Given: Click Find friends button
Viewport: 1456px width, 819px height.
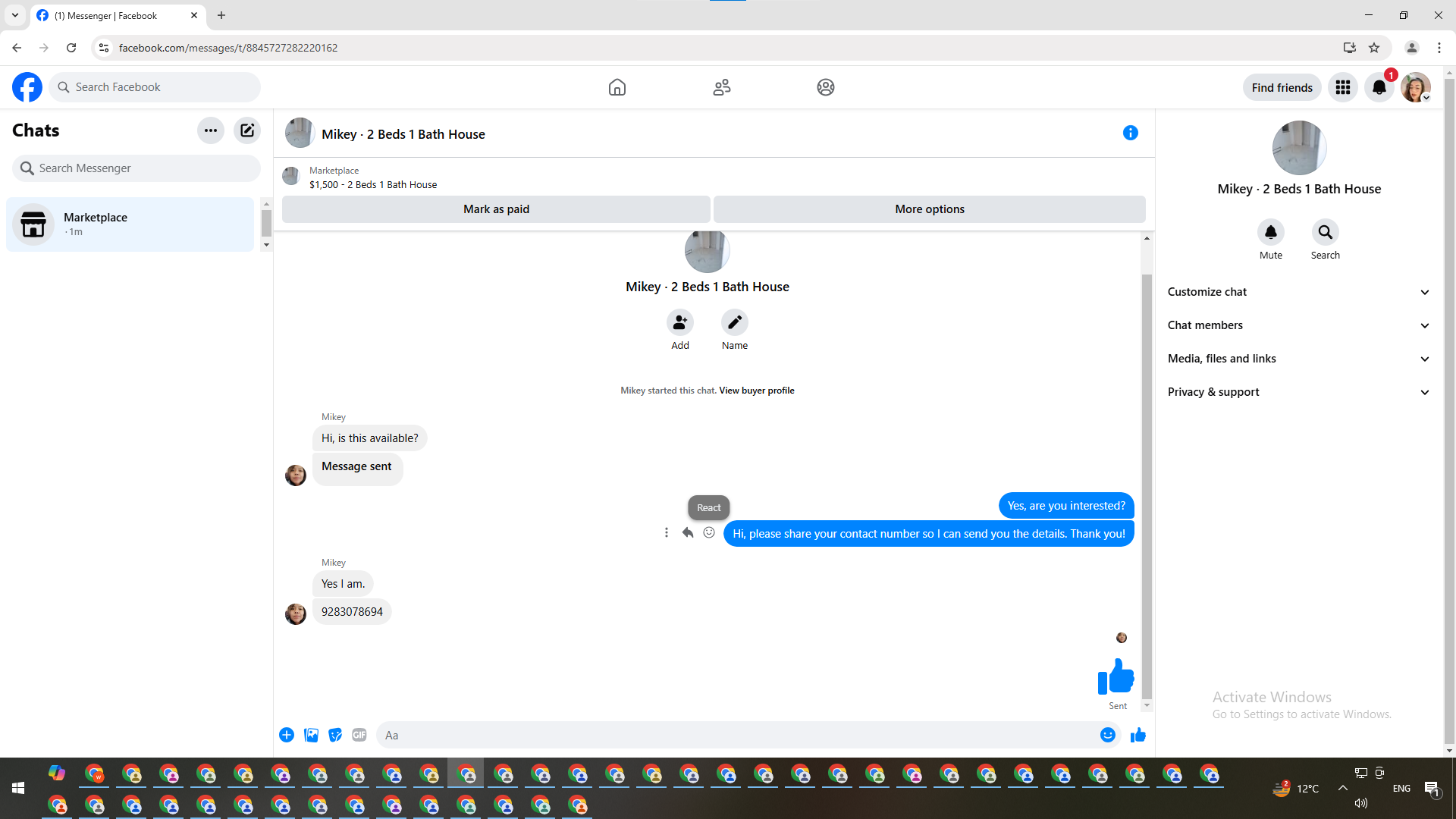Looking at the screenshot, I should pos(1282,87).
